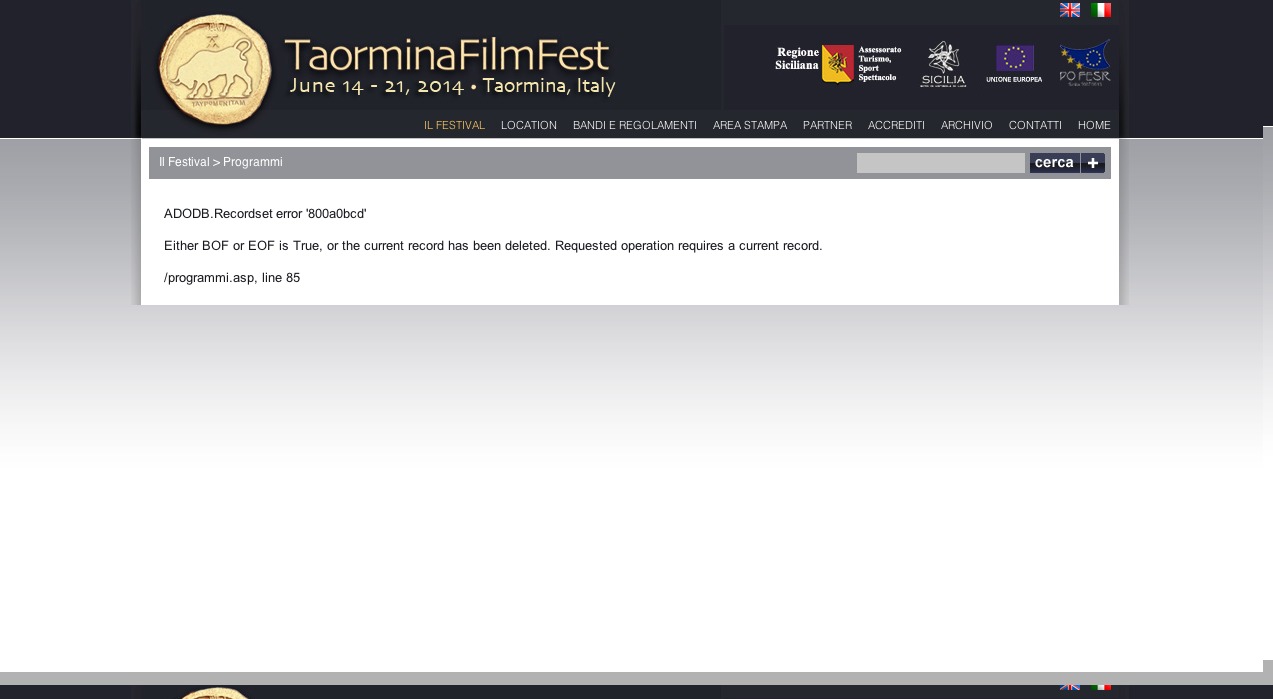
Task: Open the Regione Siciliana crest logo
Action: (836, 62)
